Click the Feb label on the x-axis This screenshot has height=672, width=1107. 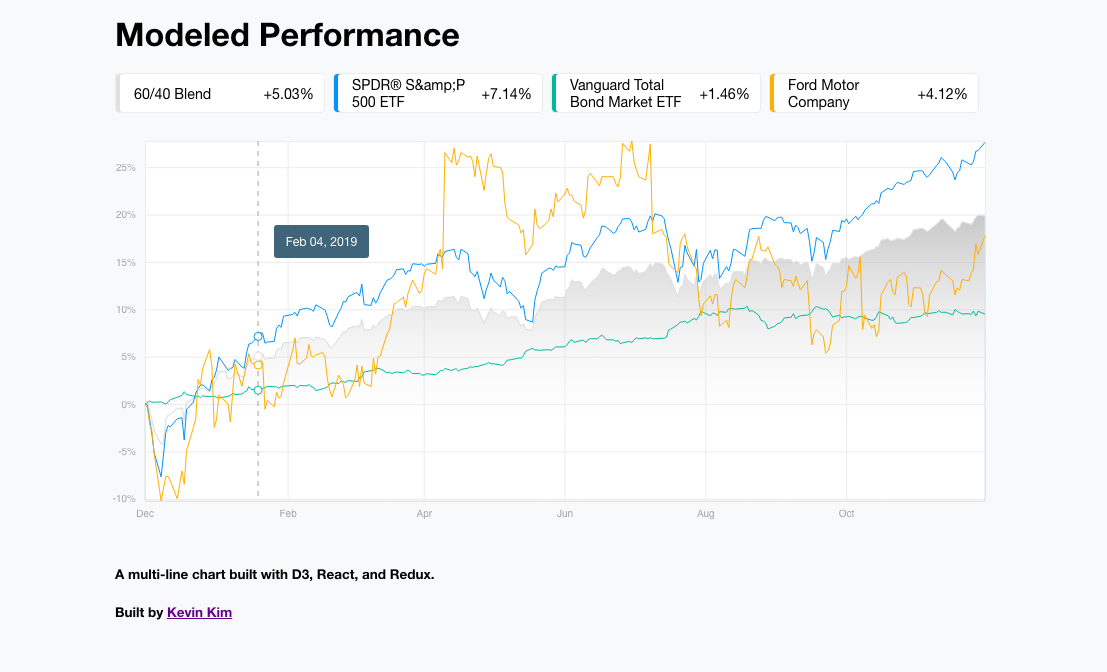click(288, 514)
